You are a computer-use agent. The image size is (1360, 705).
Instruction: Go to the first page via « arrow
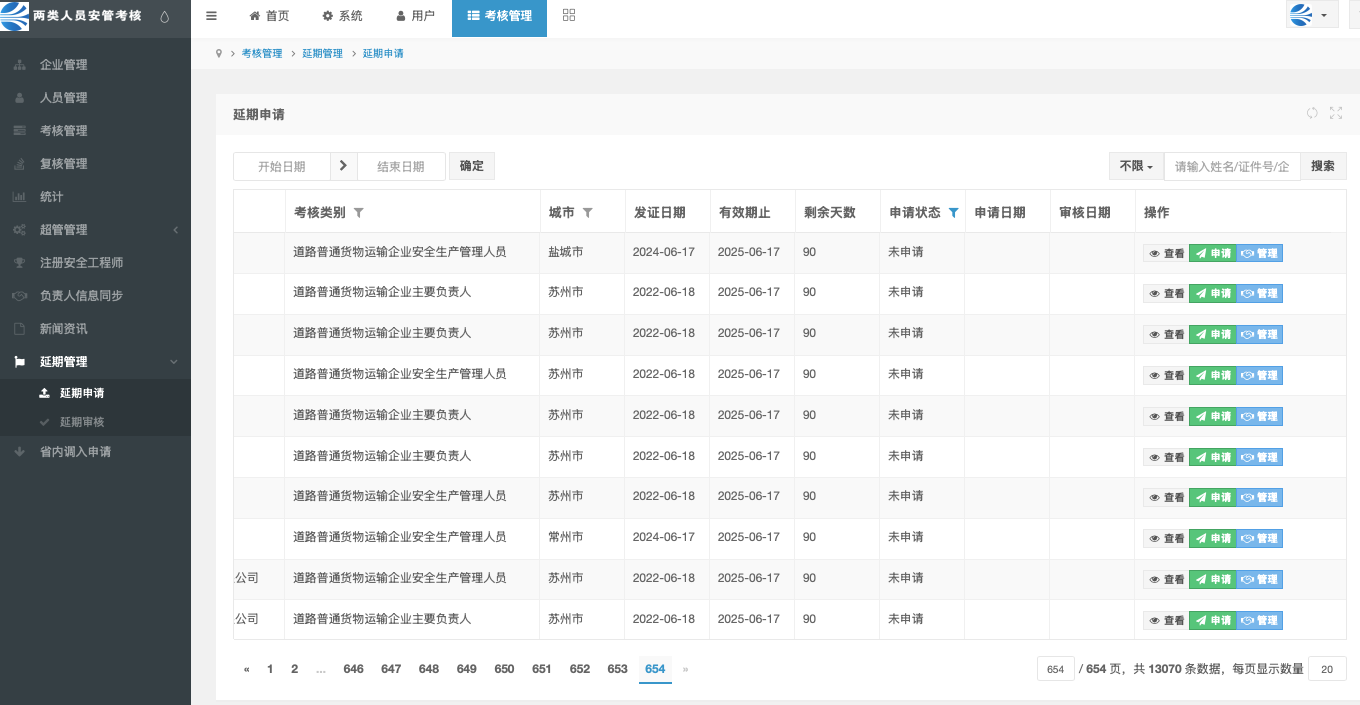point(246,669)
